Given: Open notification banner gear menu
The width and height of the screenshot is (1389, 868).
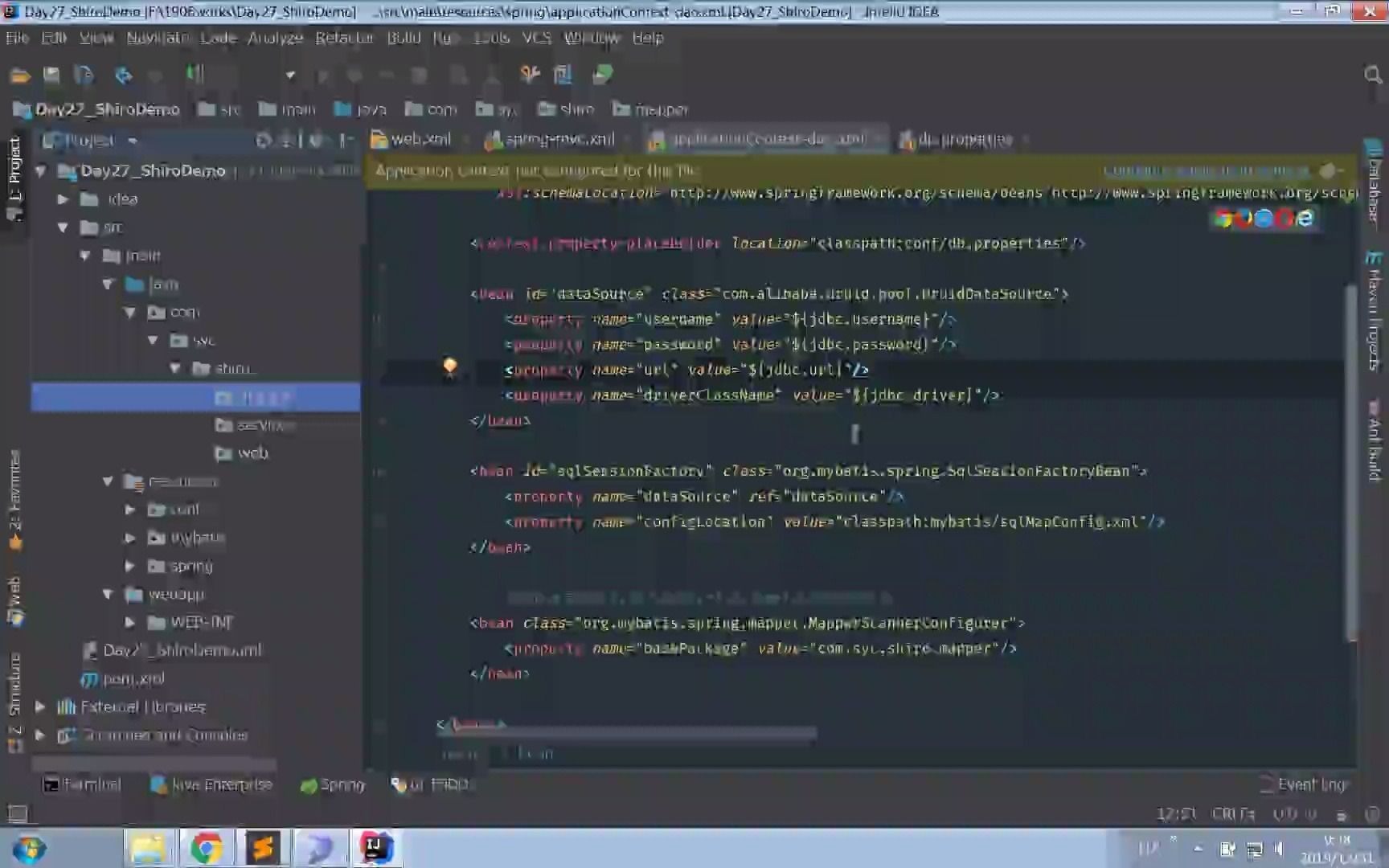Looking at the screenshot, I should click(1331, 170).
